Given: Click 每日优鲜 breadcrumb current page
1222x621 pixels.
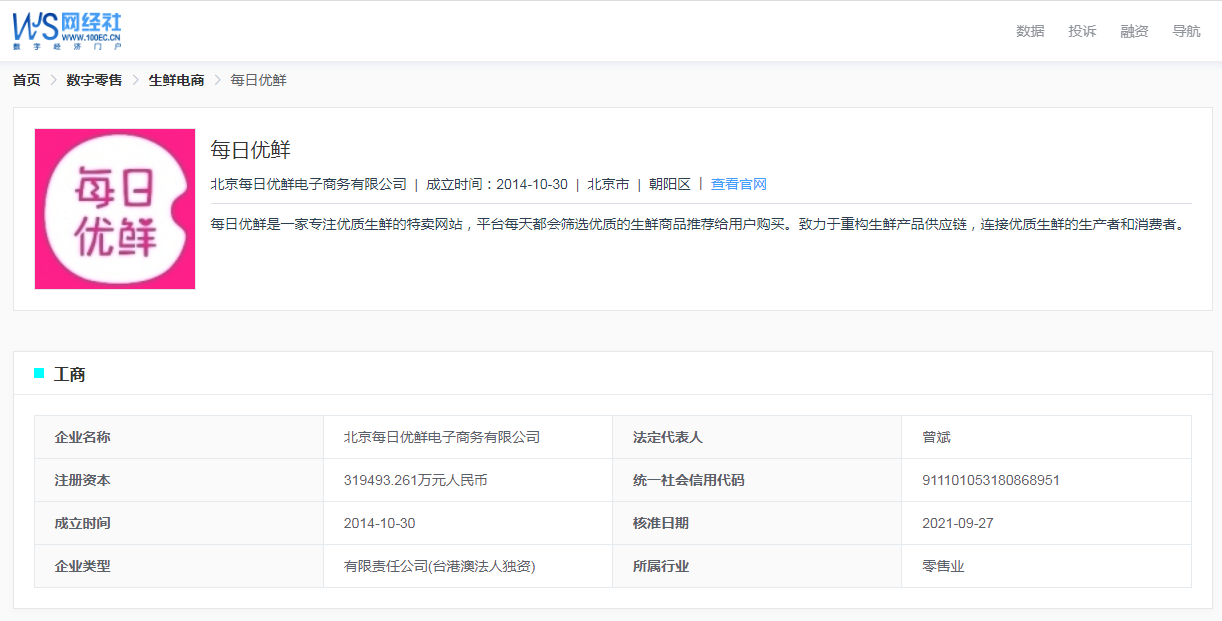Looking at the screenshot, I should click(x=258, y=80).
